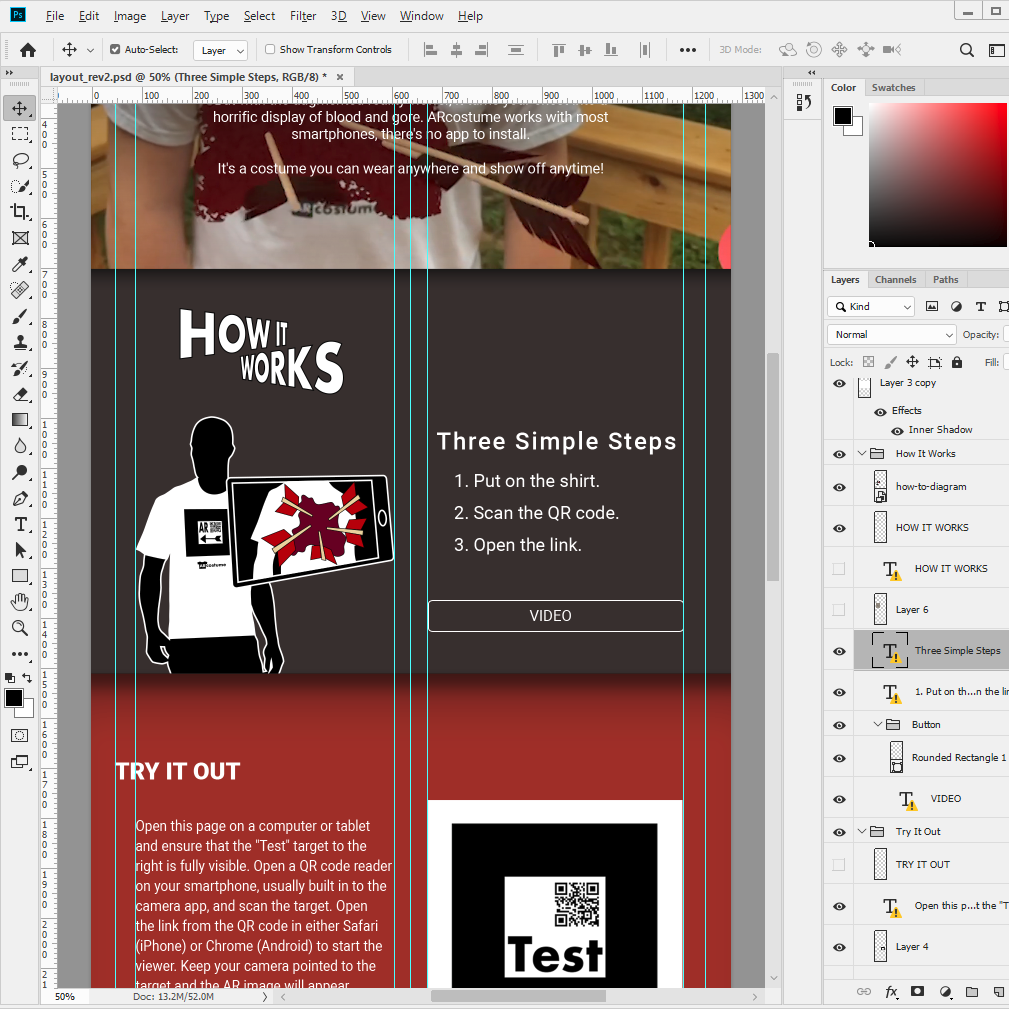Open the Normal blend mode dropdown
The image size is (1009, 1009).
[x=891, y=335]
